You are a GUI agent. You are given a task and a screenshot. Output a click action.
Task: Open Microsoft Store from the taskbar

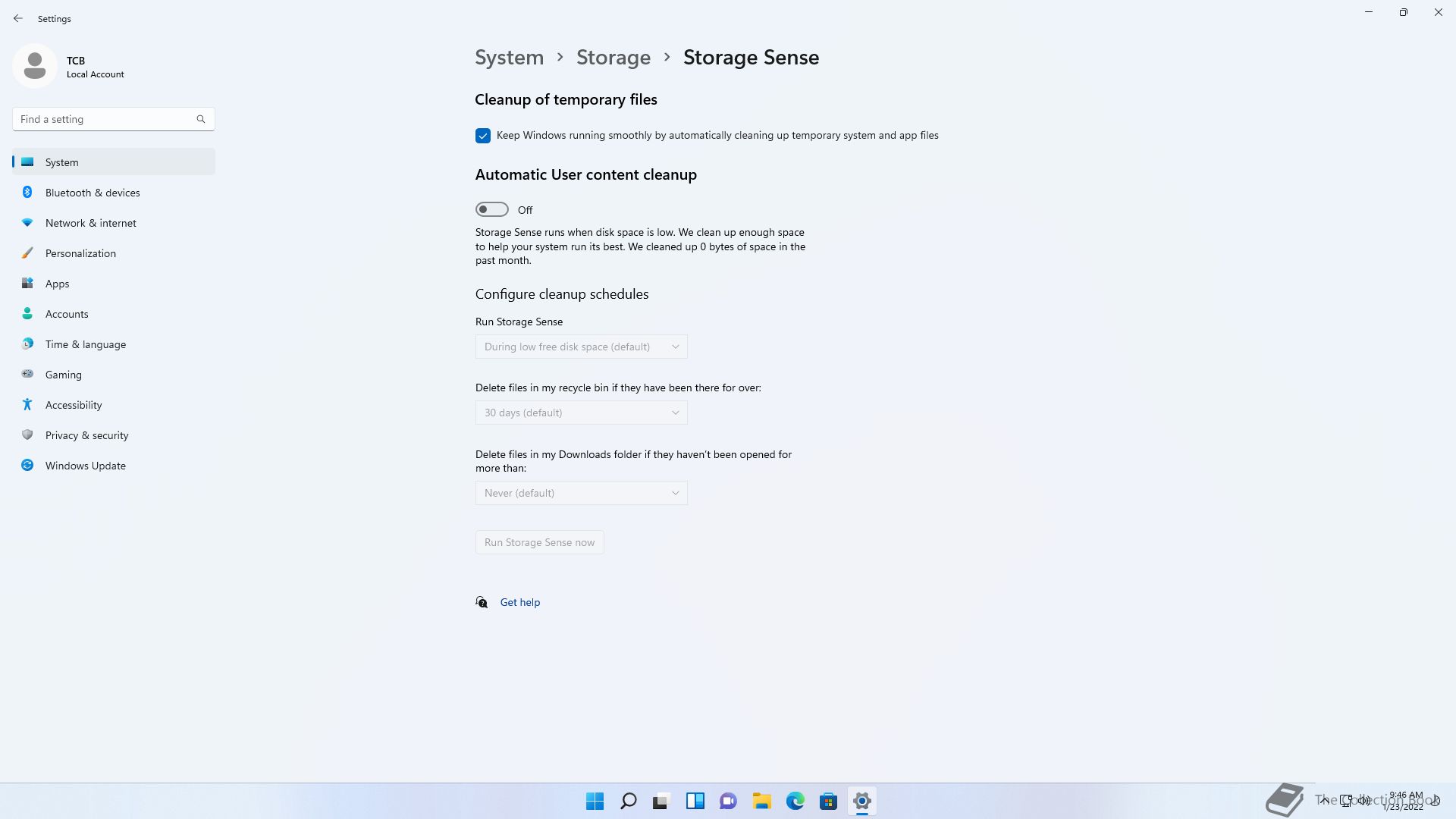pos(829,801)
